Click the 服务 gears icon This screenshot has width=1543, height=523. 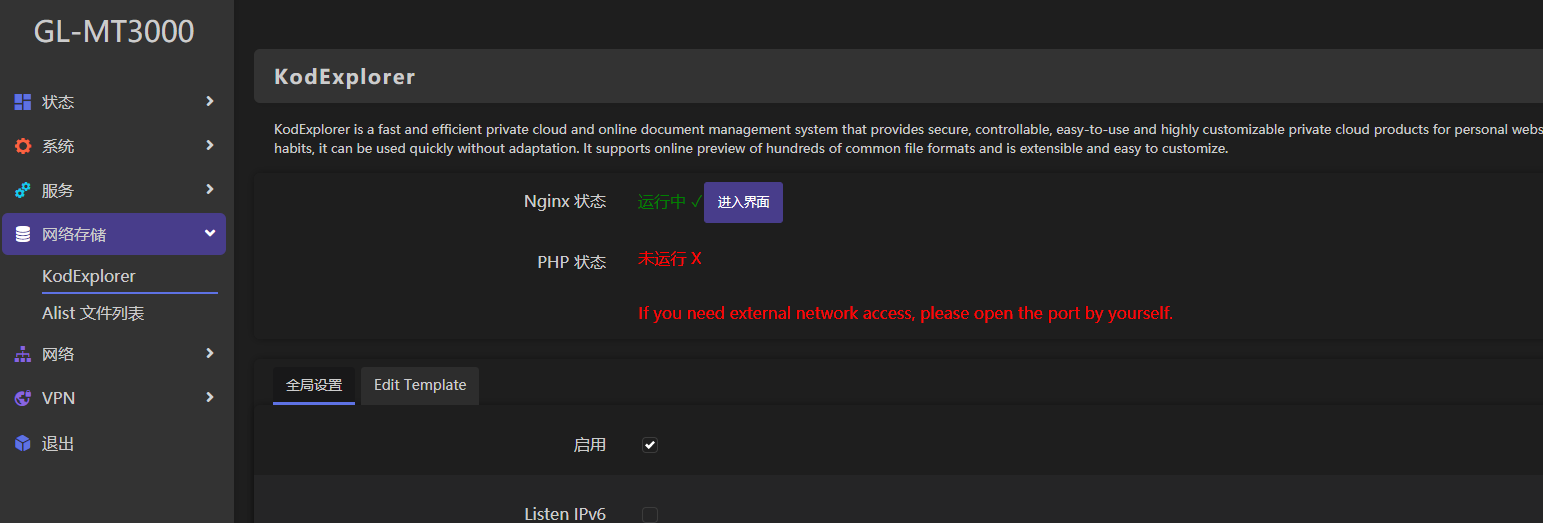[x=22, y=190]
